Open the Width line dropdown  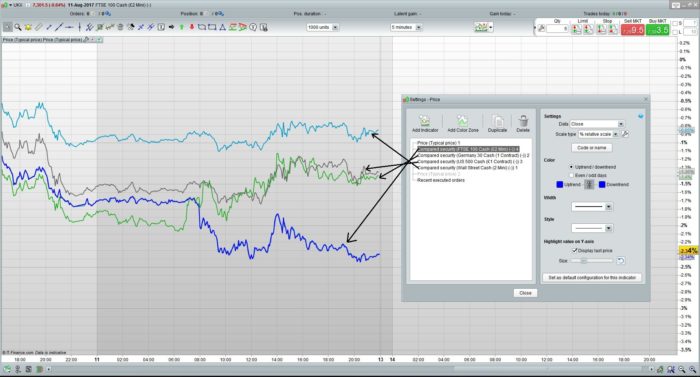coord(592,207)
